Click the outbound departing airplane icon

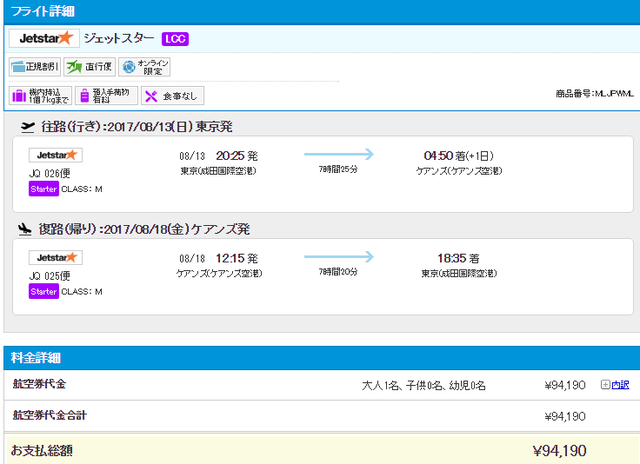point(28,127)
